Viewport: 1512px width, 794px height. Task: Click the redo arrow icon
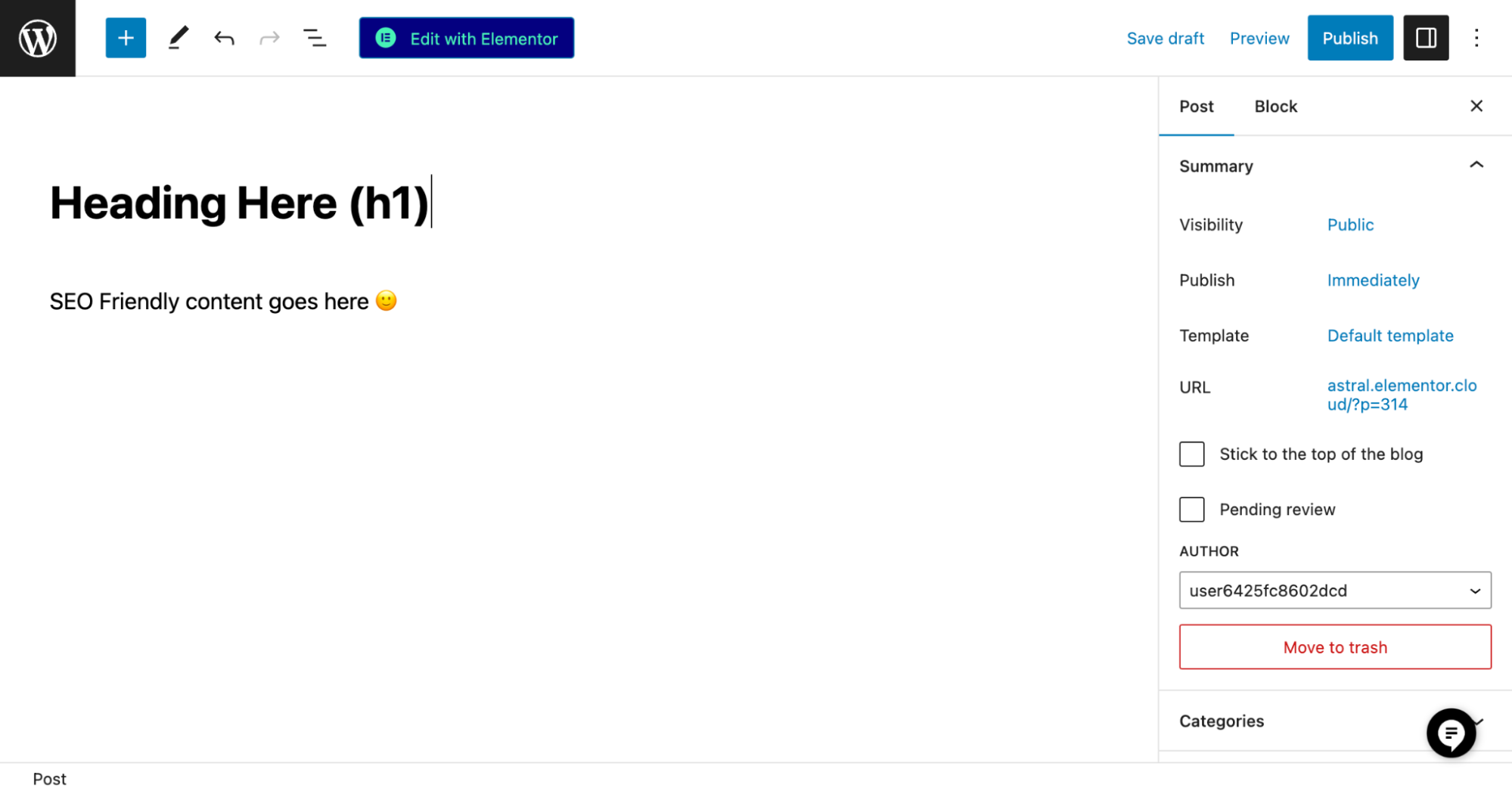pyautogui.click(x=269, y=38)
